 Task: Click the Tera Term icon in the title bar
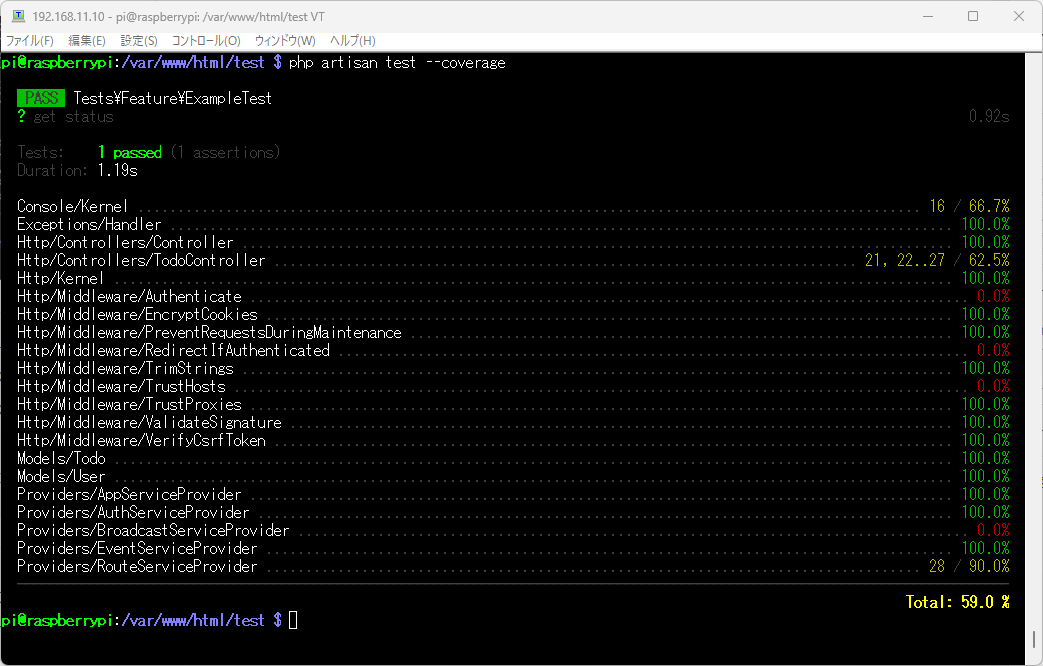(18, 16)
